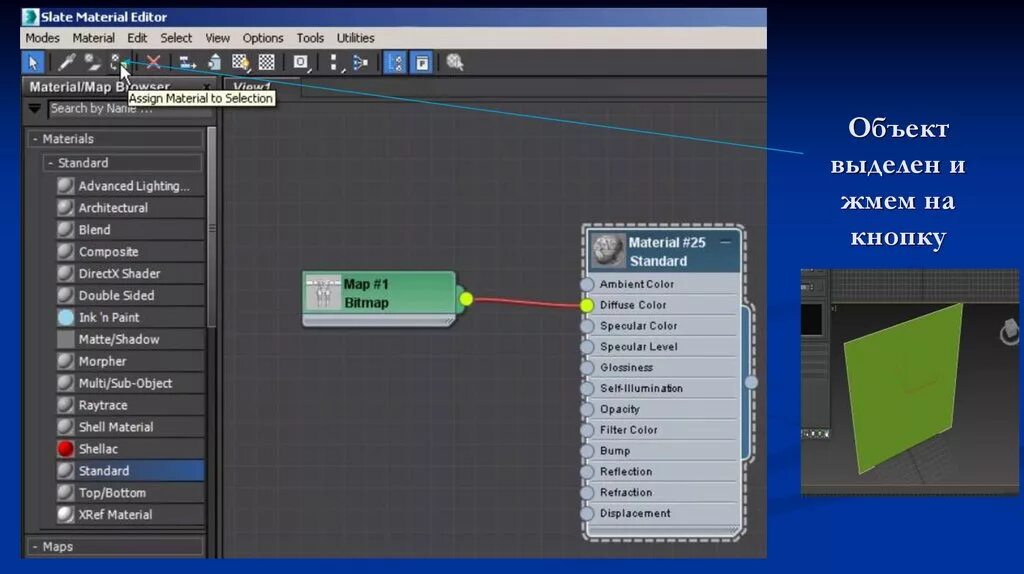
Task: Select the Composite material
Action: [x=129, y=251]
